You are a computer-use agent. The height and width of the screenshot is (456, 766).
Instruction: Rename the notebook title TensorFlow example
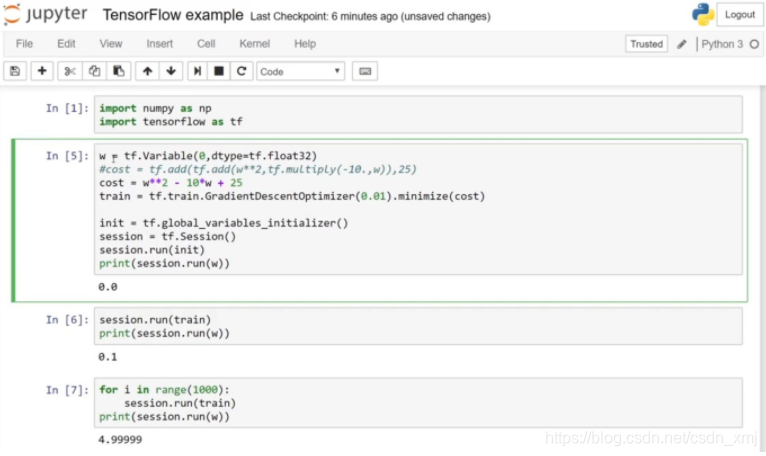point(173,15)
